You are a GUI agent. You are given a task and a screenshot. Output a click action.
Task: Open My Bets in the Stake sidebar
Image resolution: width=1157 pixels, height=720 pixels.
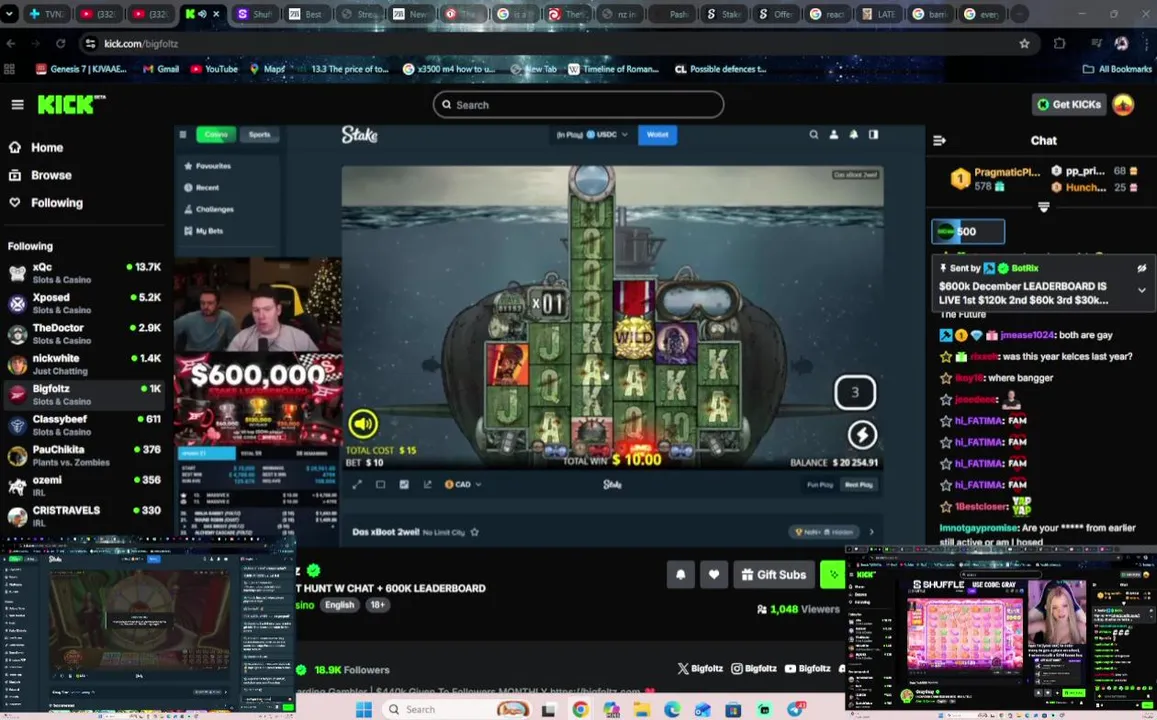tap(204, 231)
